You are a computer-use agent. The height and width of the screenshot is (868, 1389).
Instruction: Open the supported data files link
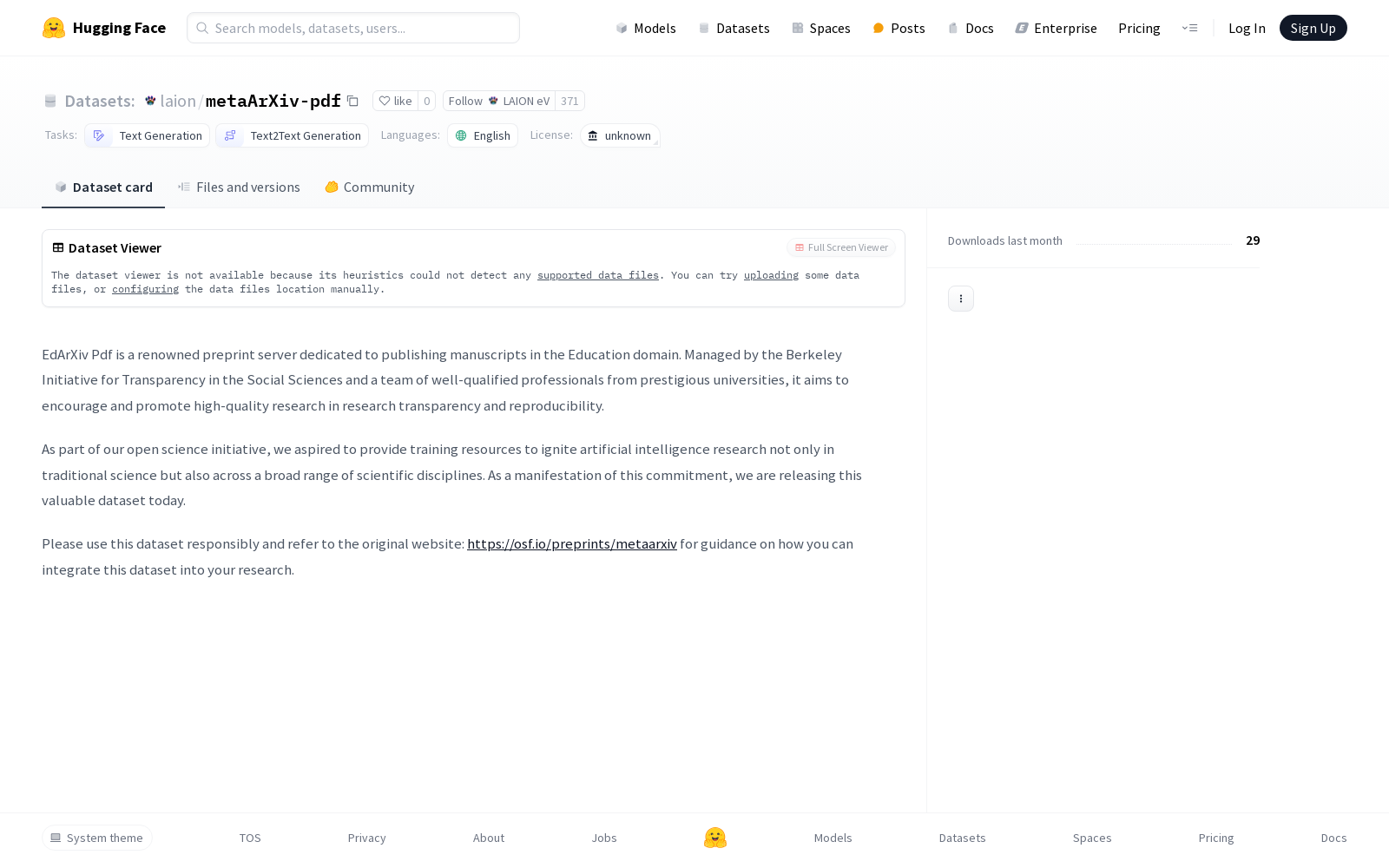tap(598, 275)
